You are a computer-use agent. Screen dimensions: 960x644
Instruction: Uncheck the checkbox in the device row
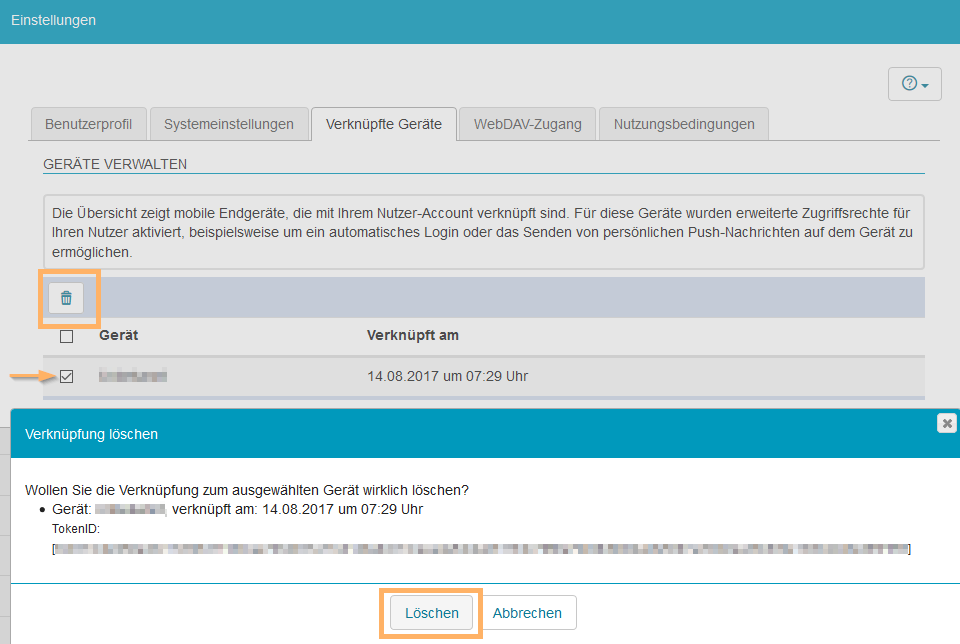click(x=67, y=377)
